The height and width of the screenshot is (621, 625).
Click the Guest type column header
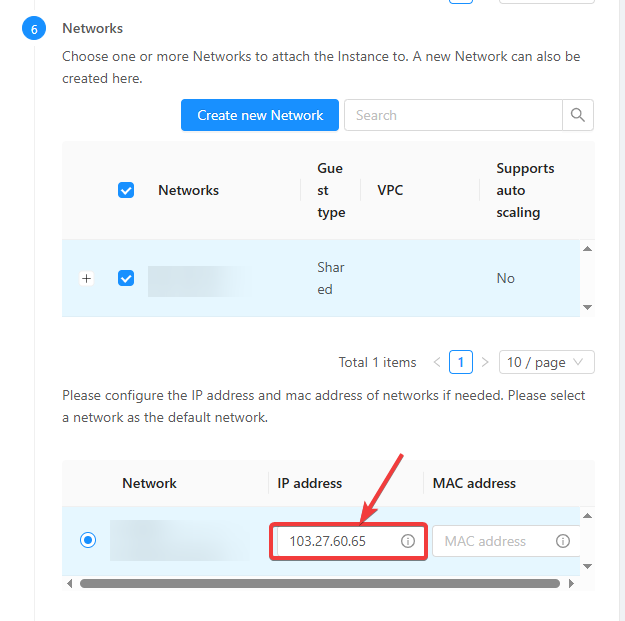[x=331, y=190]
